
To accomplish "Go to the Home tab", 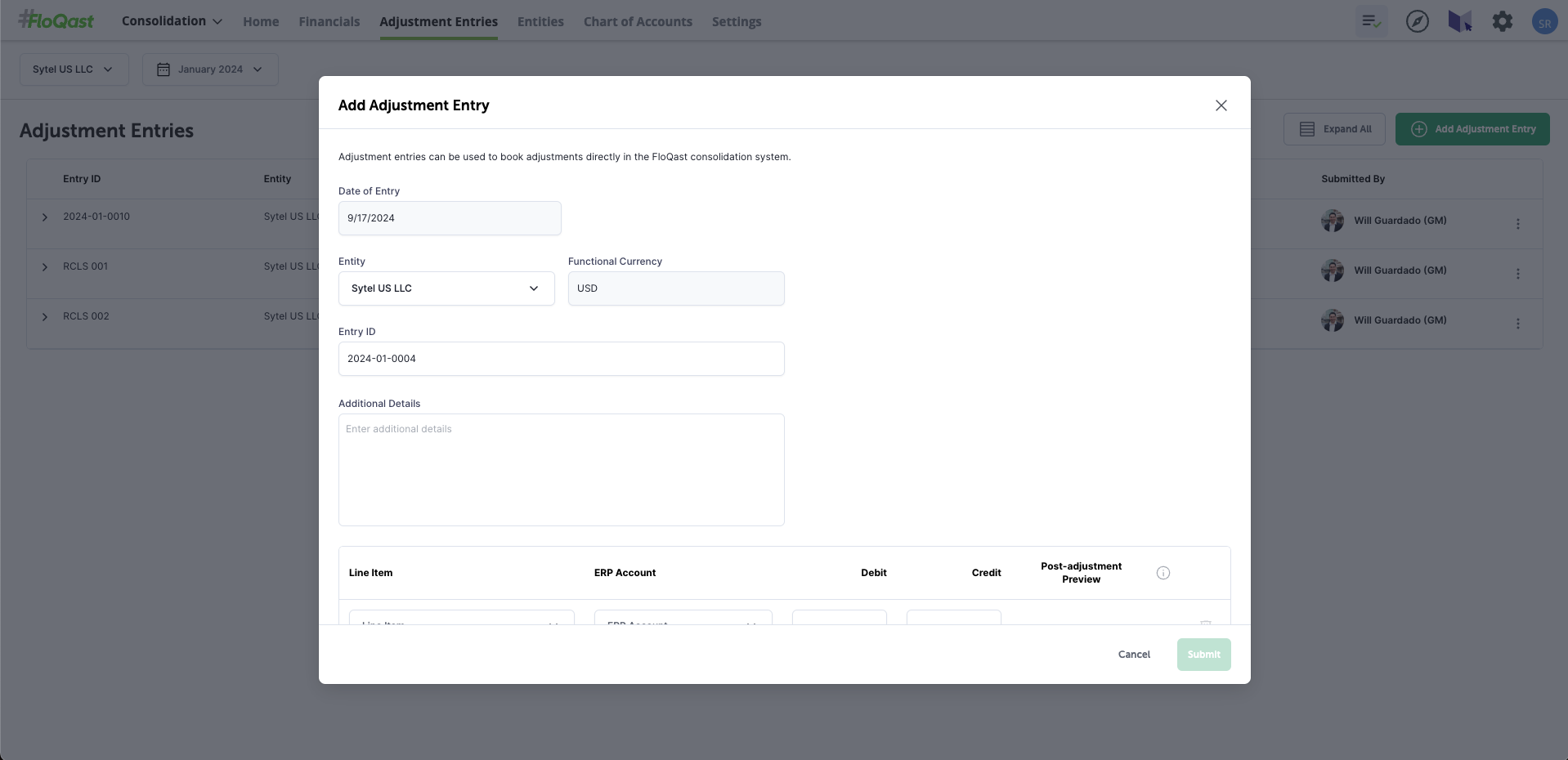I will pyautogui.click(x=261, y=22).
